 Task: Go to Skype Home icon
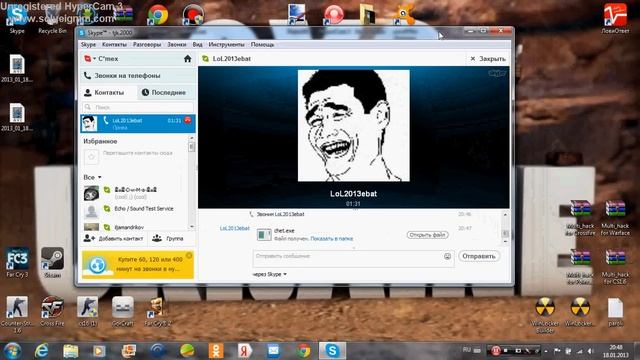[187, 59]
